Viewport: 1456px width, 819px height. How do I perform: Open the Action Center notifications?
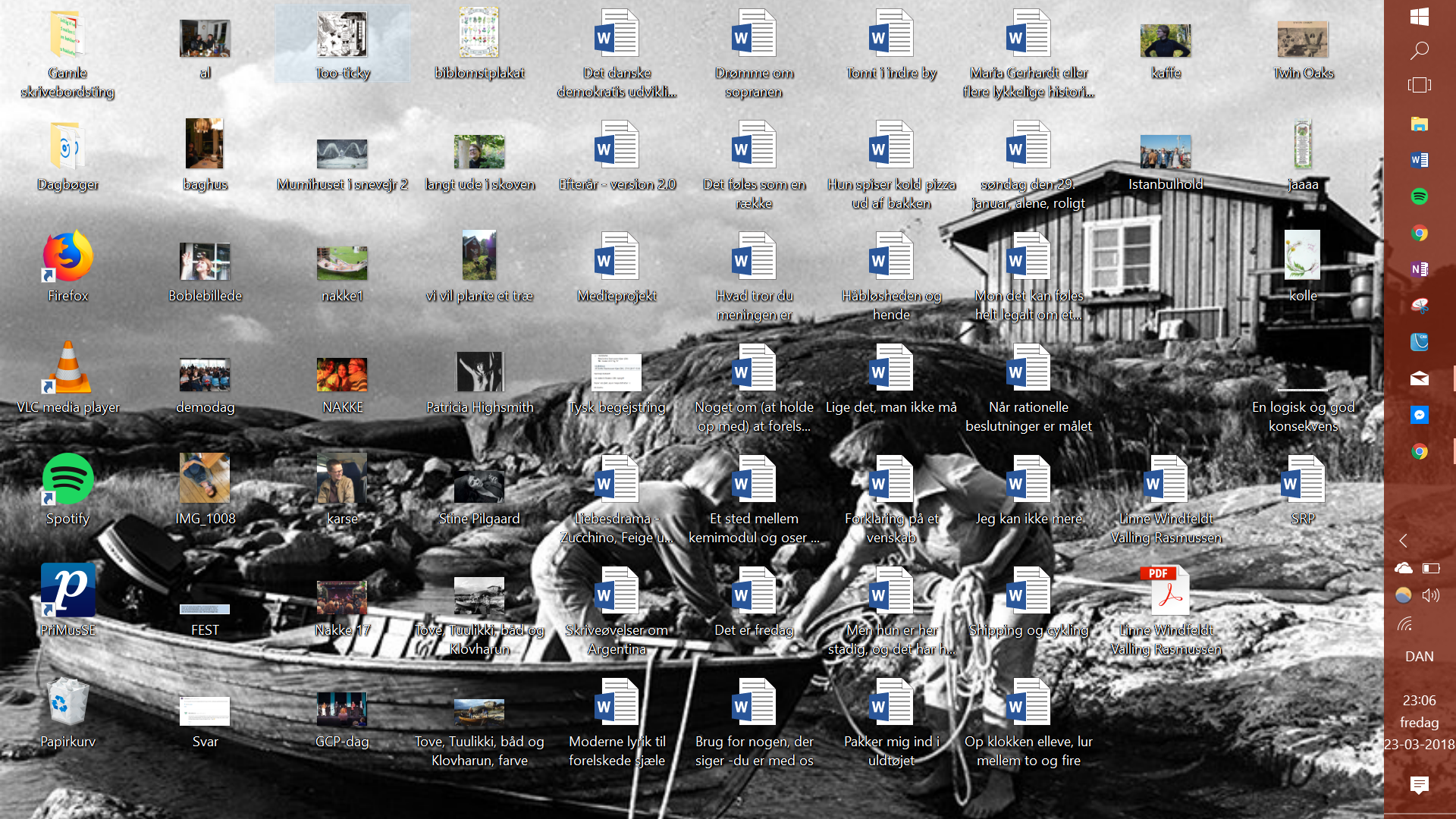pyautogui.click(x=1419, y=785)
